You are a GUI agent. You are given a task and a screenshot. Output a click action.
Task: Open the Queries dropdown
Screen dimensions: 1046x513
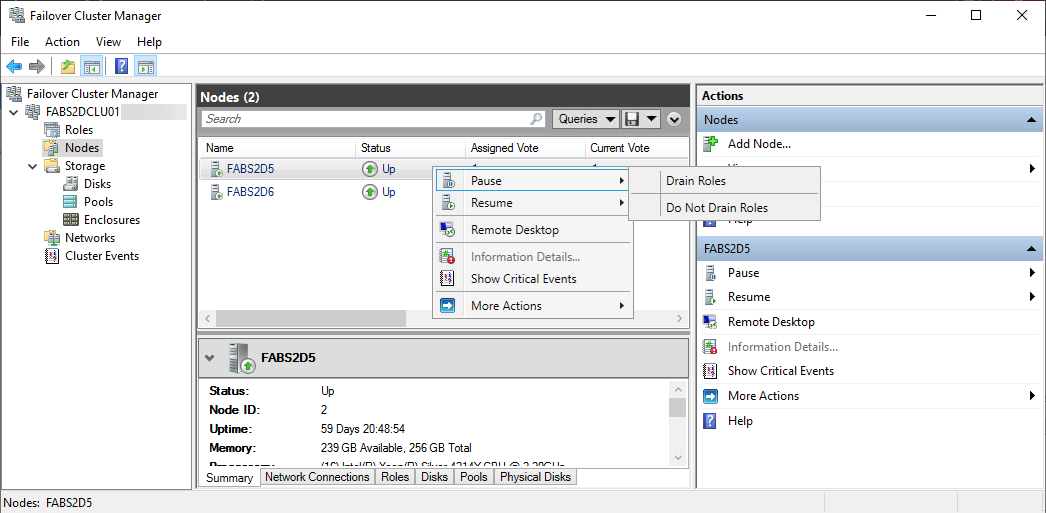pyautogui.click(x=586, y=119)
